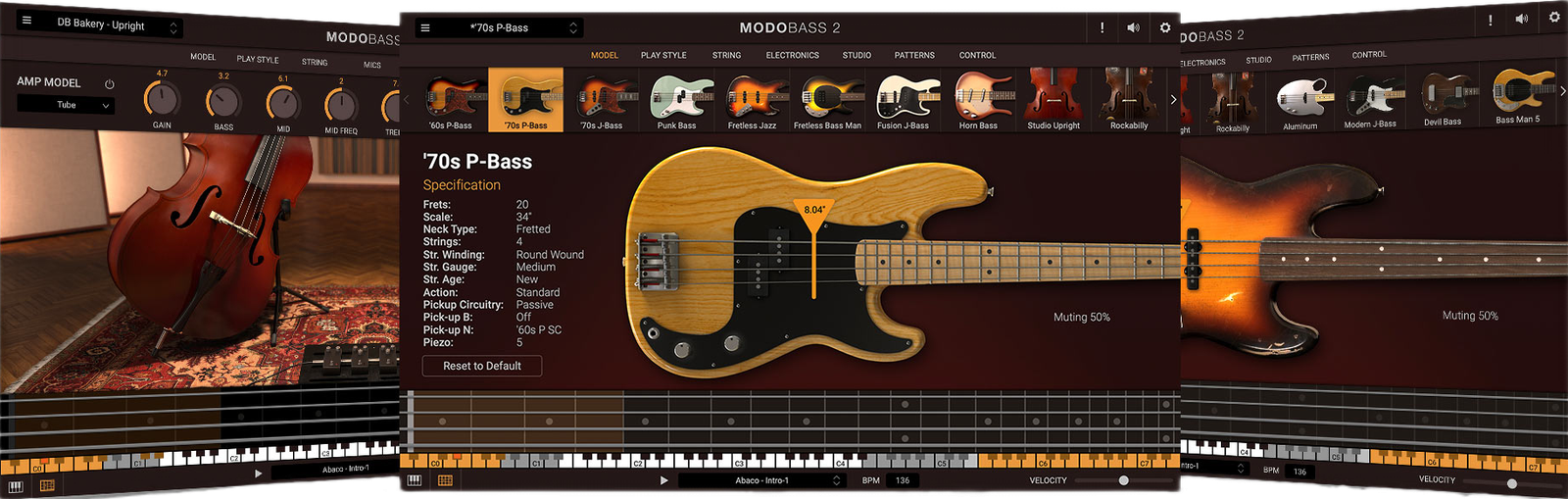Show keyboard view icon in center window
Viewport: 1568px width, 499px height.
(415, 480)
